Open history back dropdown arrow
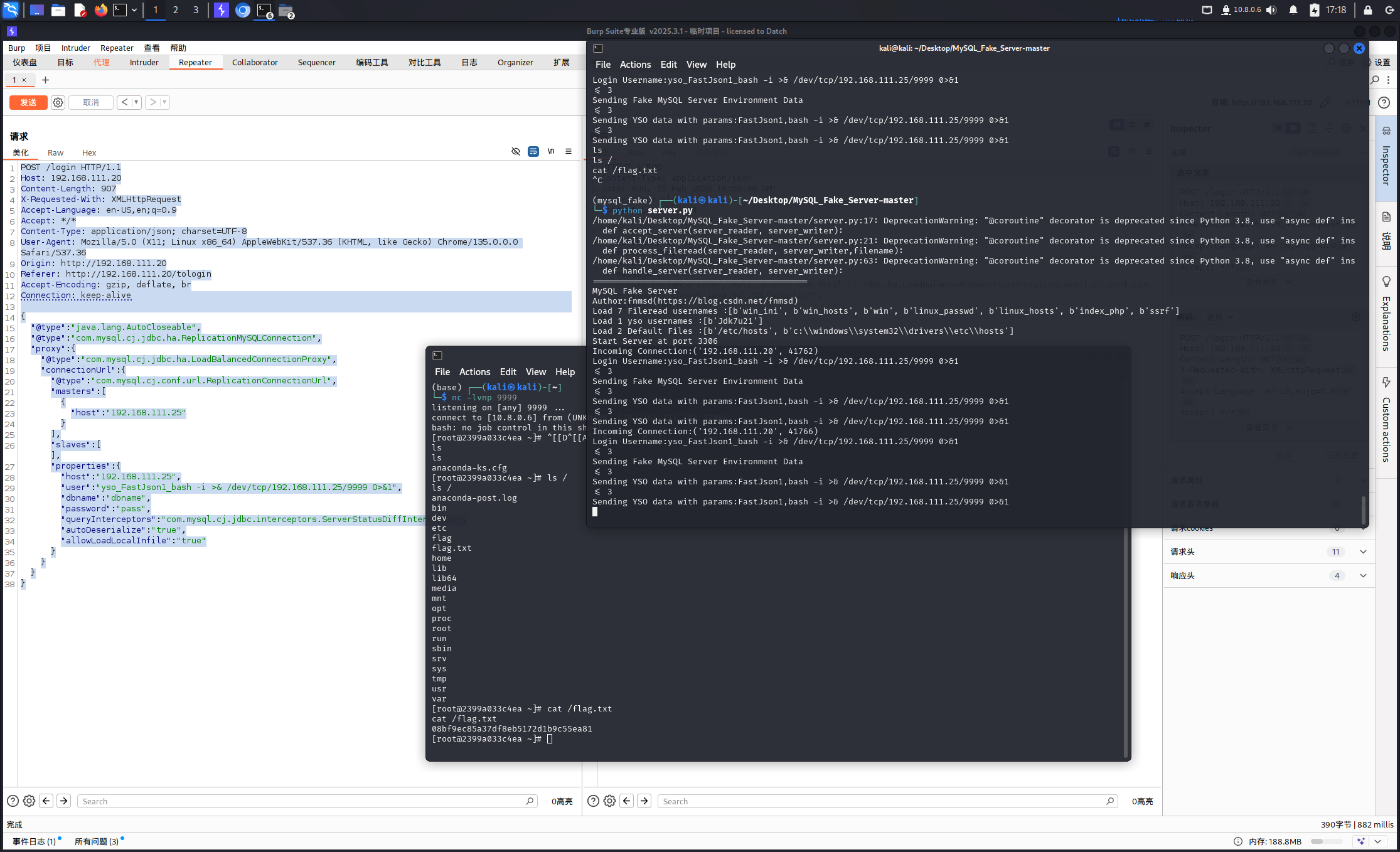This screenshot has height=852, width=1400. click(x=136, y=102)
